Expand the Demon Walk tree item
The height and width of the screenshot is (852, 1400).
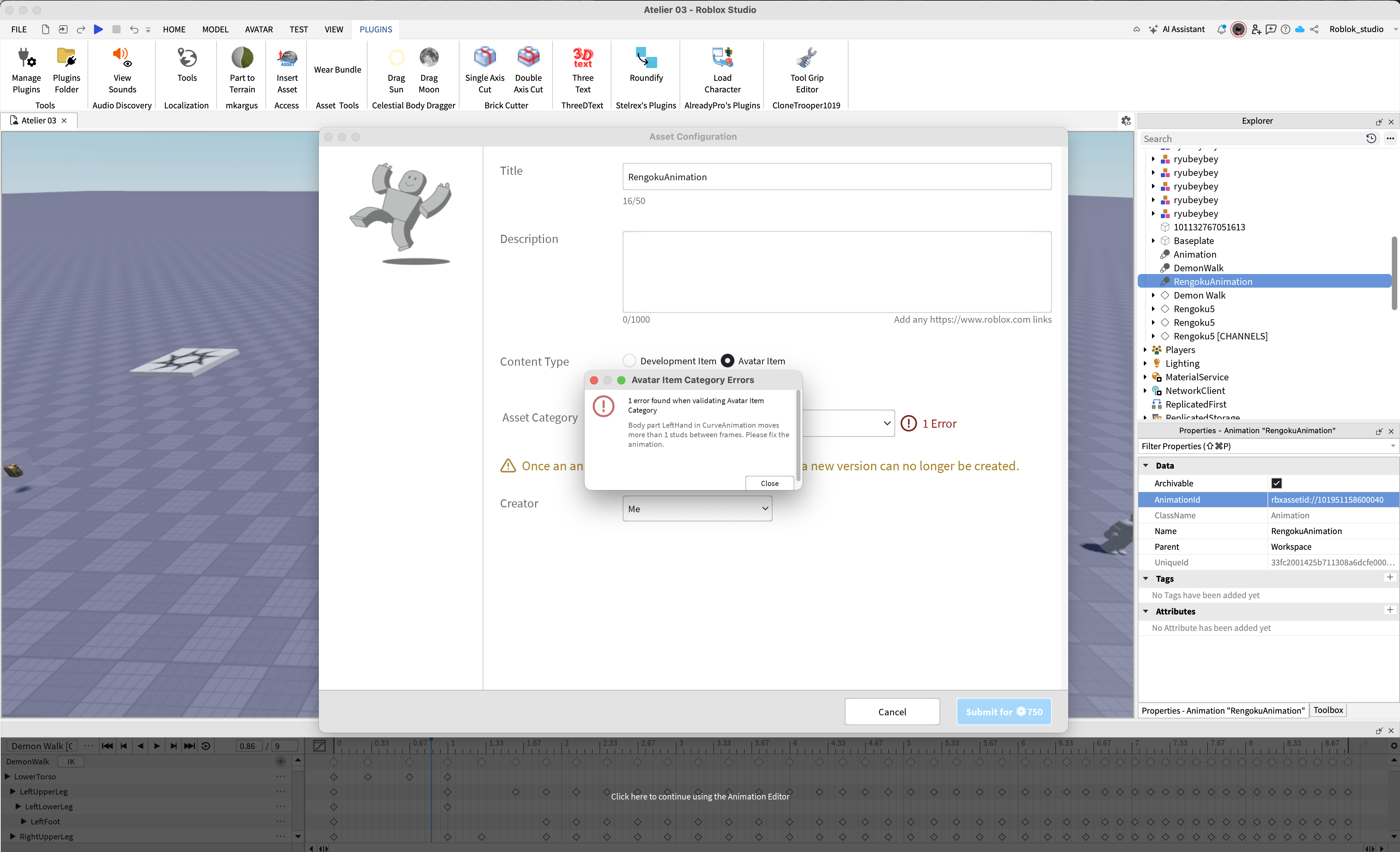[x=1153, y=295]
